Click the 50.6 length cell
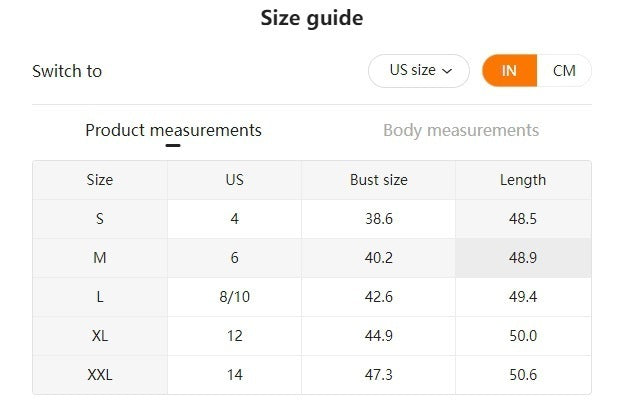Viewport: 628px width, 409px height. (523, 375)
